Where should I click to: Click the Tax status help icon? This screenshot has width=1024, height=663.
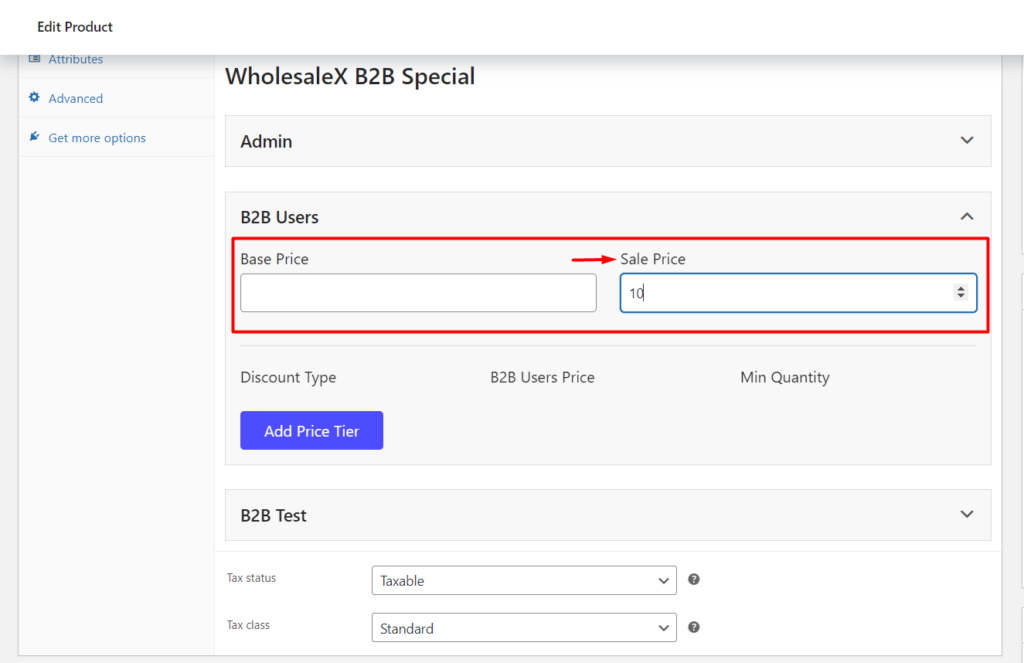[x=694, y=579]
